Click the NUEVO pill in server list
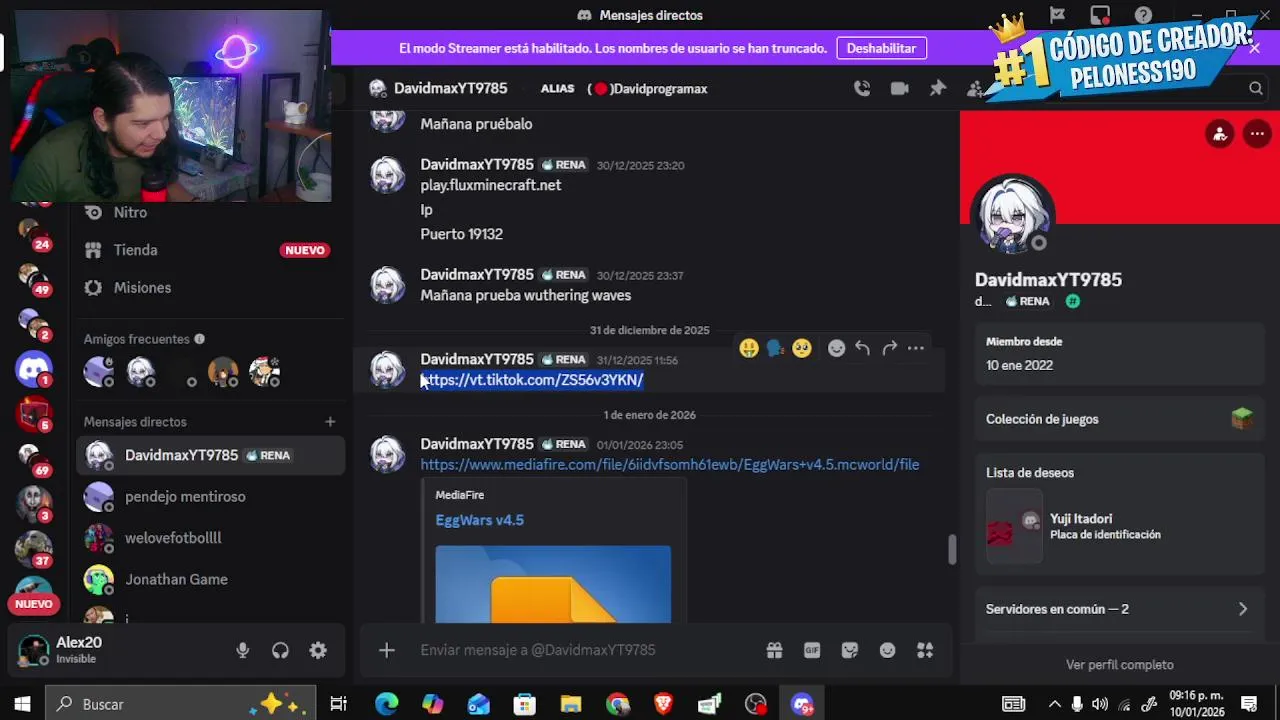The image size is (1280, 720). (x=33, y=604)
